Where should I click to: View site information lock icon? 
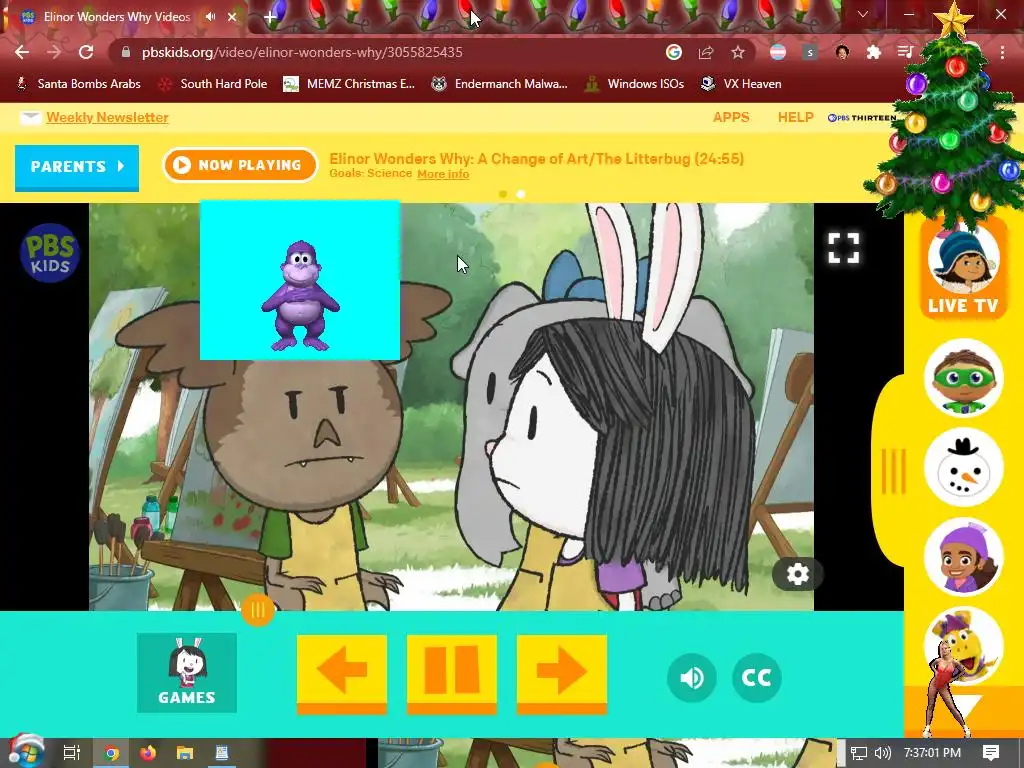click(126, 52)
